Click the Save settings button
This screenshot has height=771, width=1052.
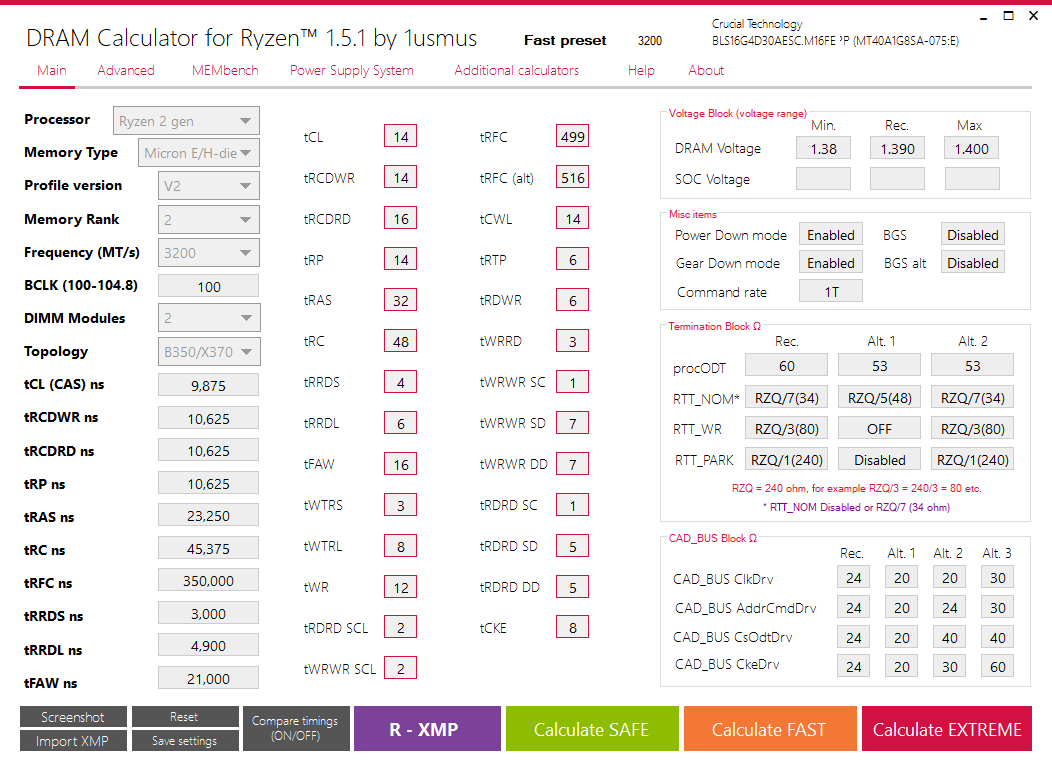coord(185,741)
